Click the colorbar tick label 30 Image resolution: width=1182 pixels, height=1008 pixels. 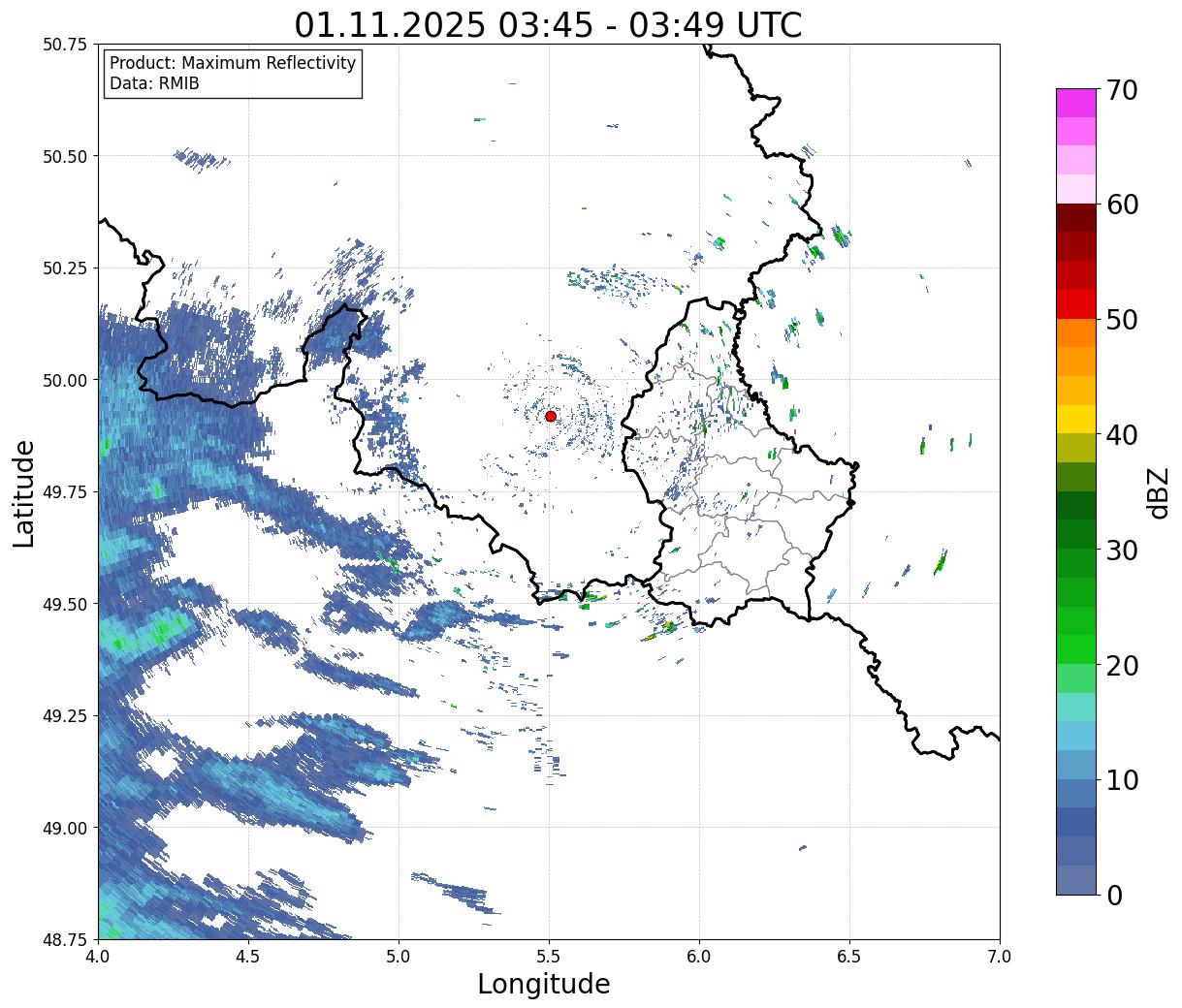(x=1121, y=550)
